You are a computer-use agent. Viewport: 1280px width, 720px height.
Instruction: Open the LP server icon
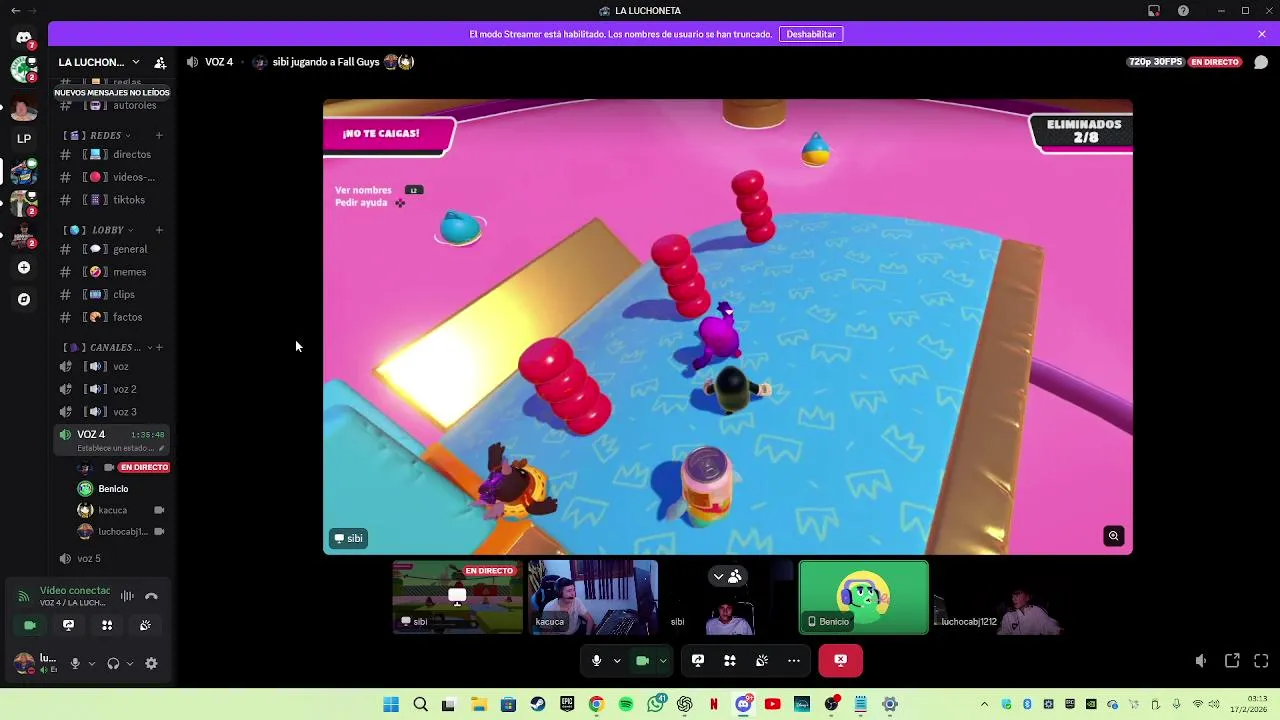tap(24, 139)
